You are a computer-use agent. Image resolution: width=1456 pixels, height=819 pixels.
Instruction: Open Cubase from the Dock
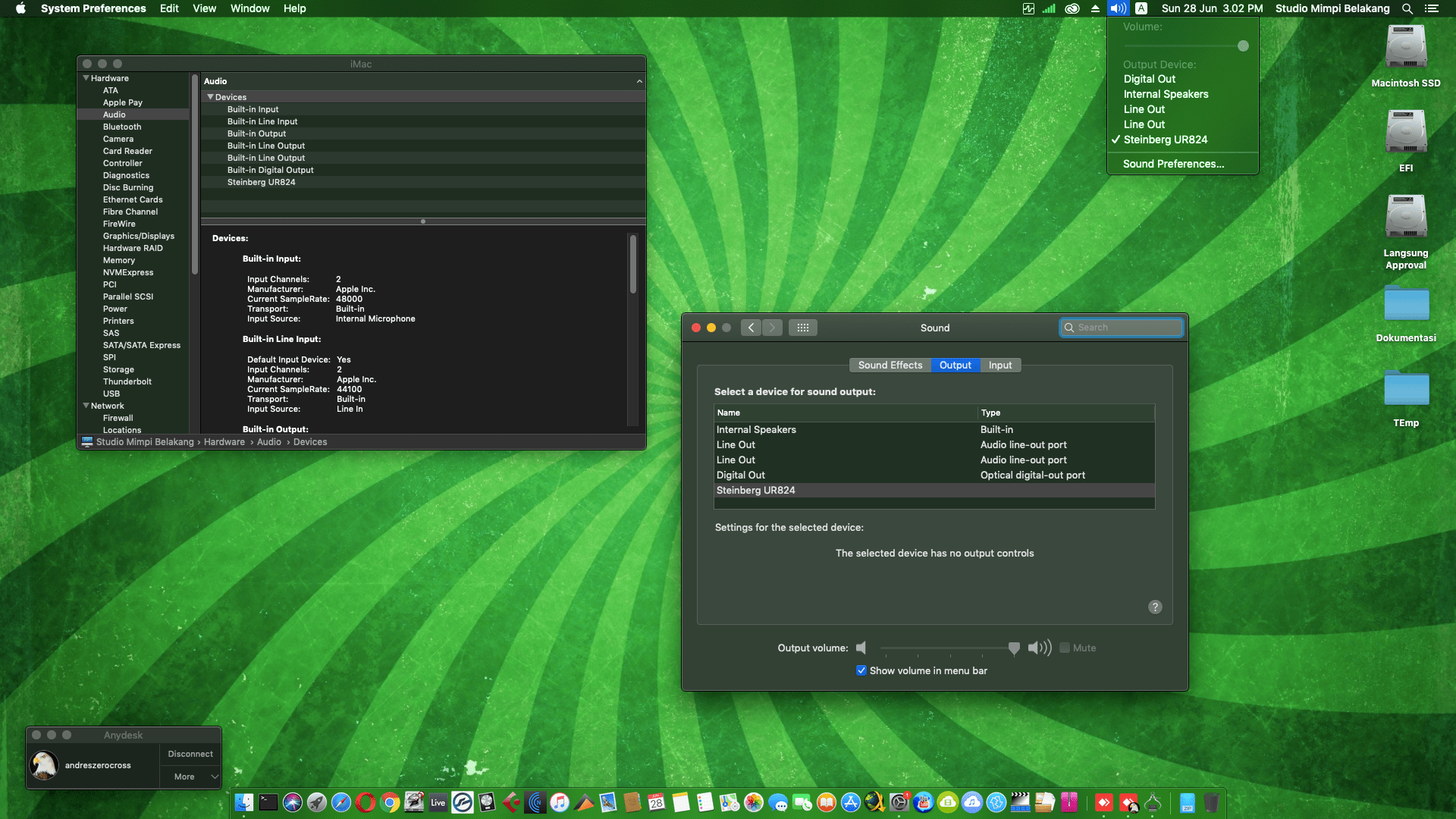click(x=511, y=802)
